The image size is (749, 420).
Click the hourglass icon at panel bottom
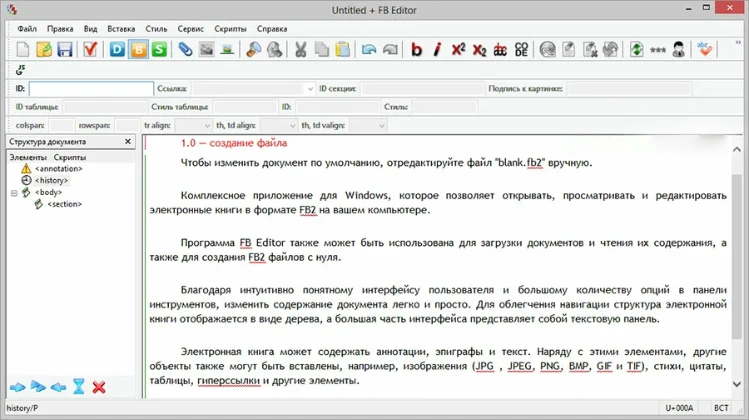point(79,387)
